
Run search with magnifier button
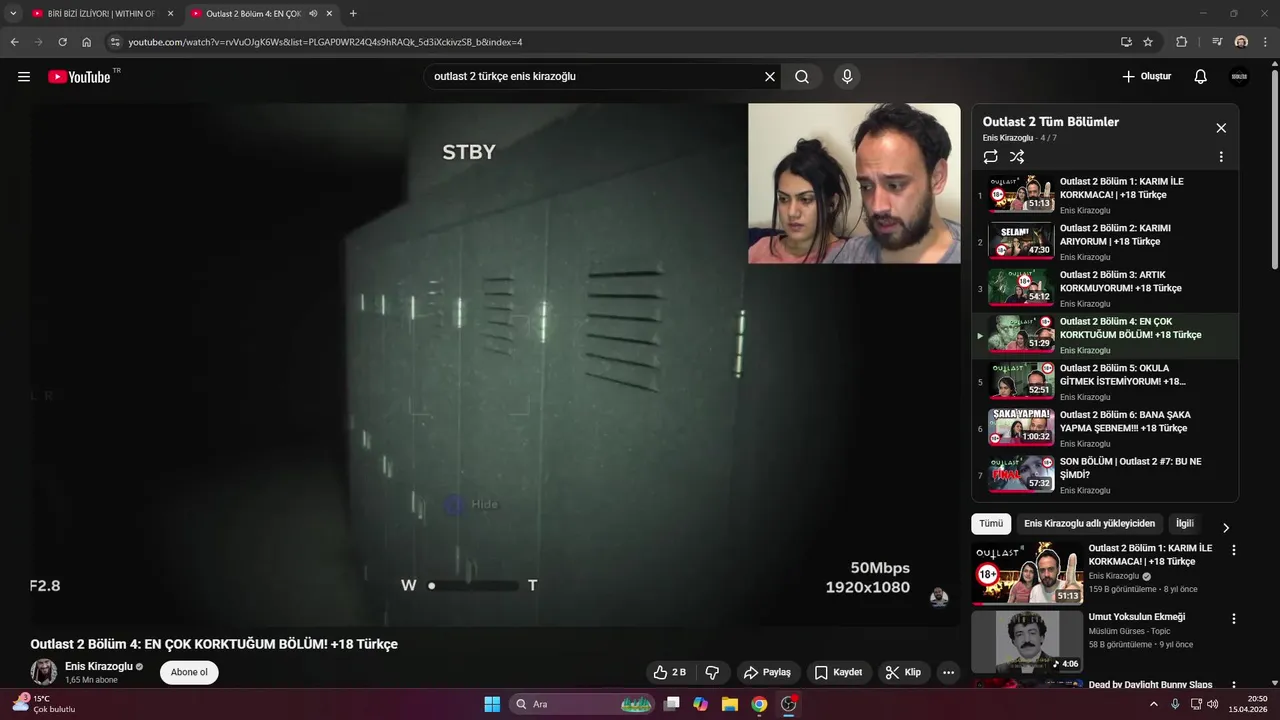click(x=802, y=77)
